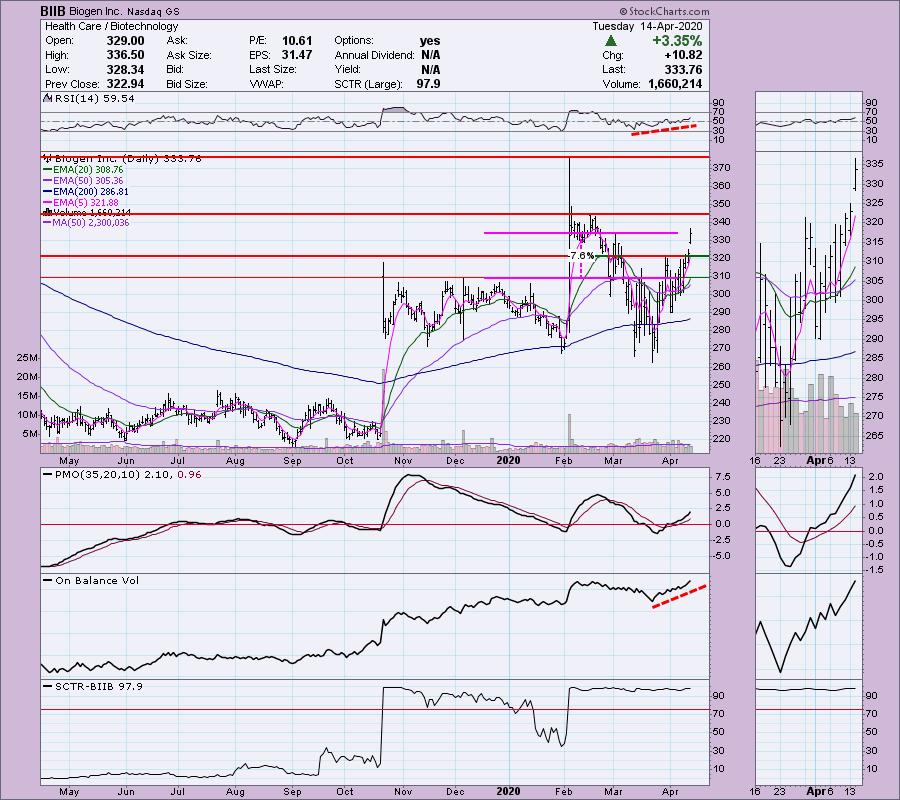Click the +3.35% percent change

pyautogui.click(x=677, y=41)
